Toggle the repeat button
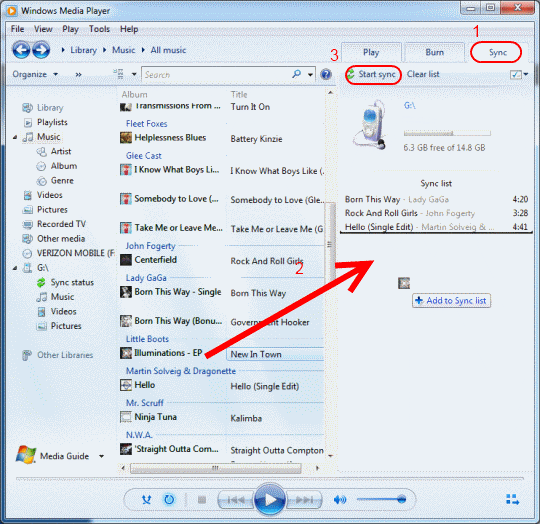Screen dimensions: 540x524 coord(169,500)
